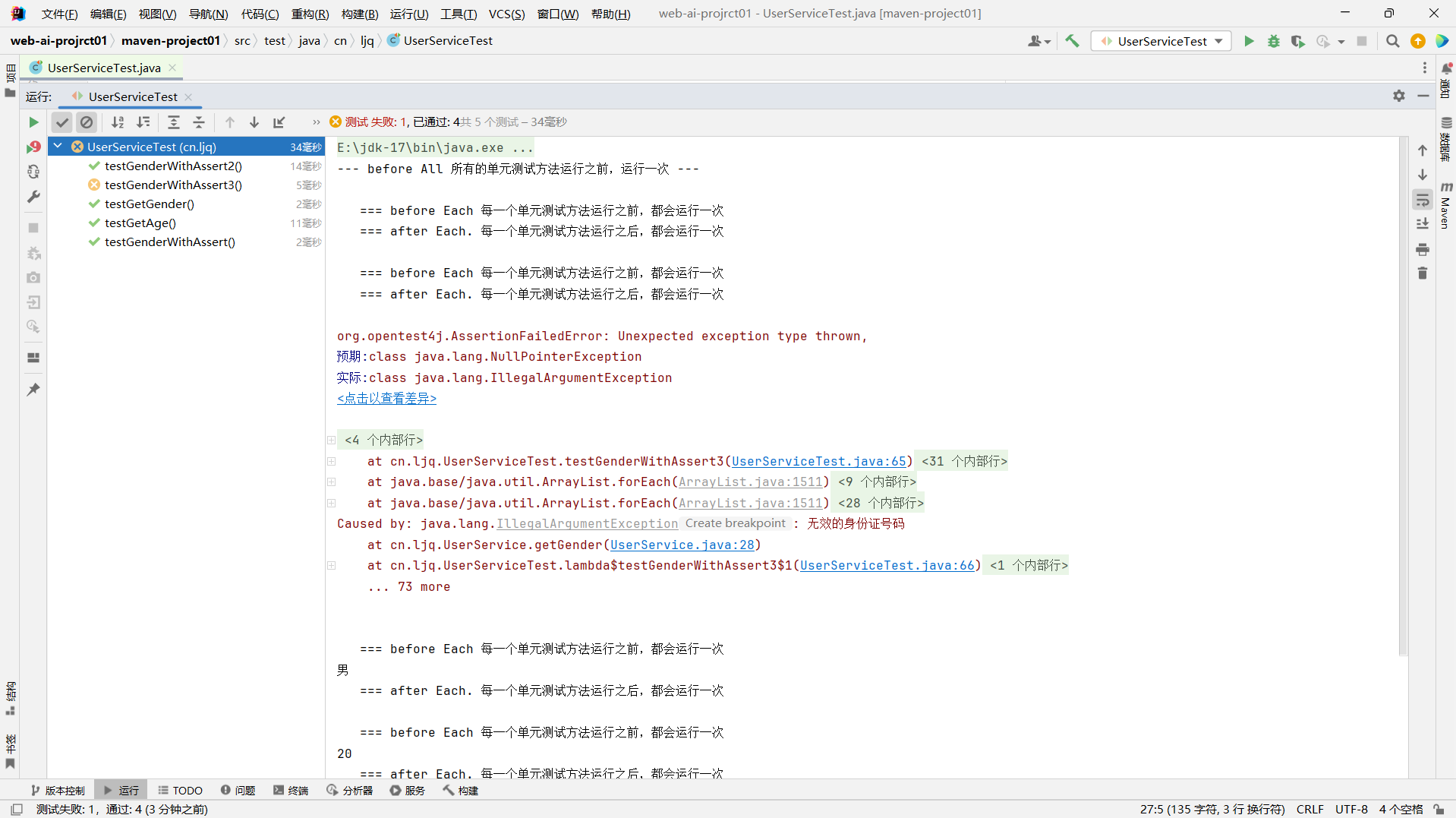The width and height of the screenshot is (1456, 818).
Task: Rerun failed tests icon in left gutter
Action: 33,147
